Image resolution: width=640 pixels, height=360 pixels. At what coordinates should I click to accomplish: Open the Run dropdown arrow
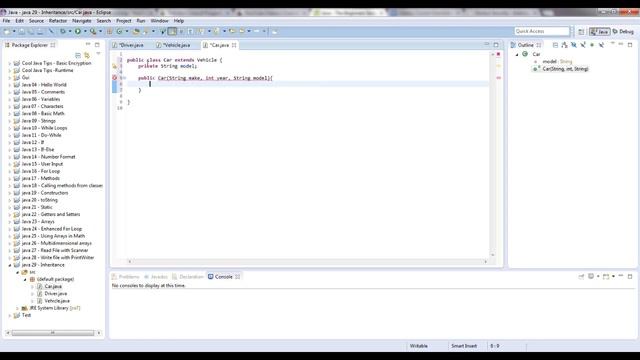click(x=85, y=31)
